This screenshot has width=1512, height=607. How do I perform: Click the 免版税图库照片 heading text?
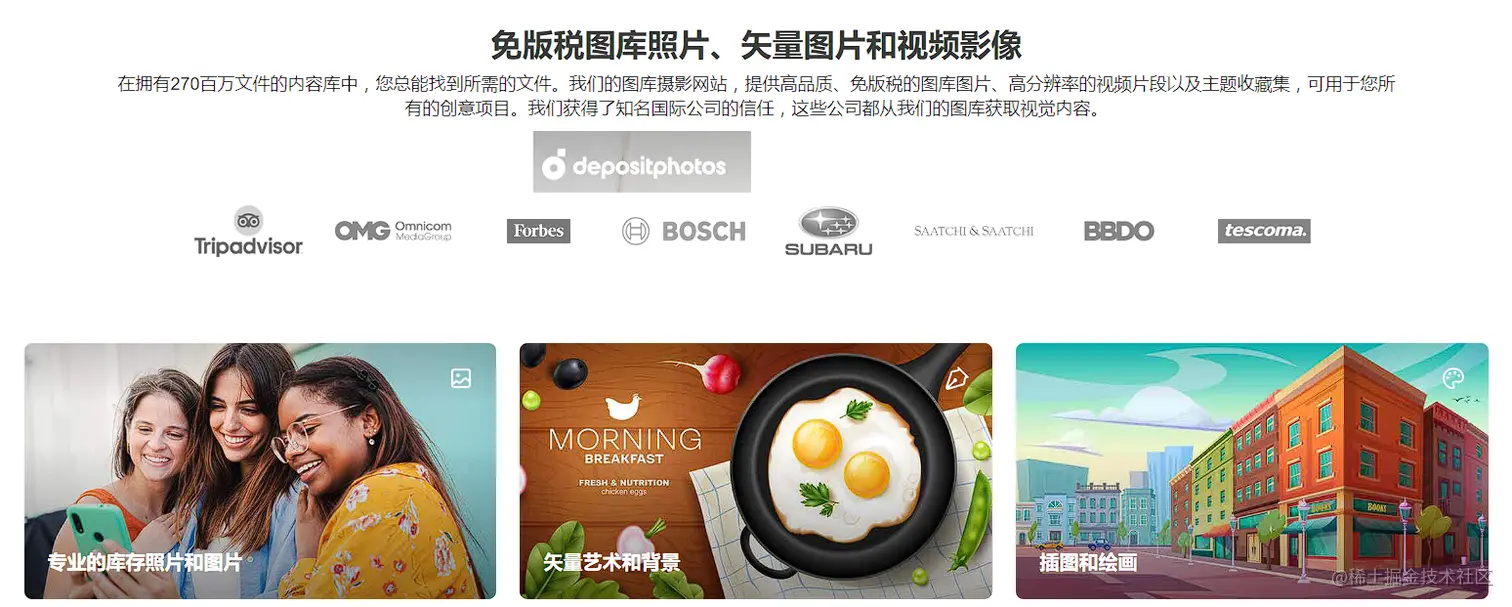(602, 46)
